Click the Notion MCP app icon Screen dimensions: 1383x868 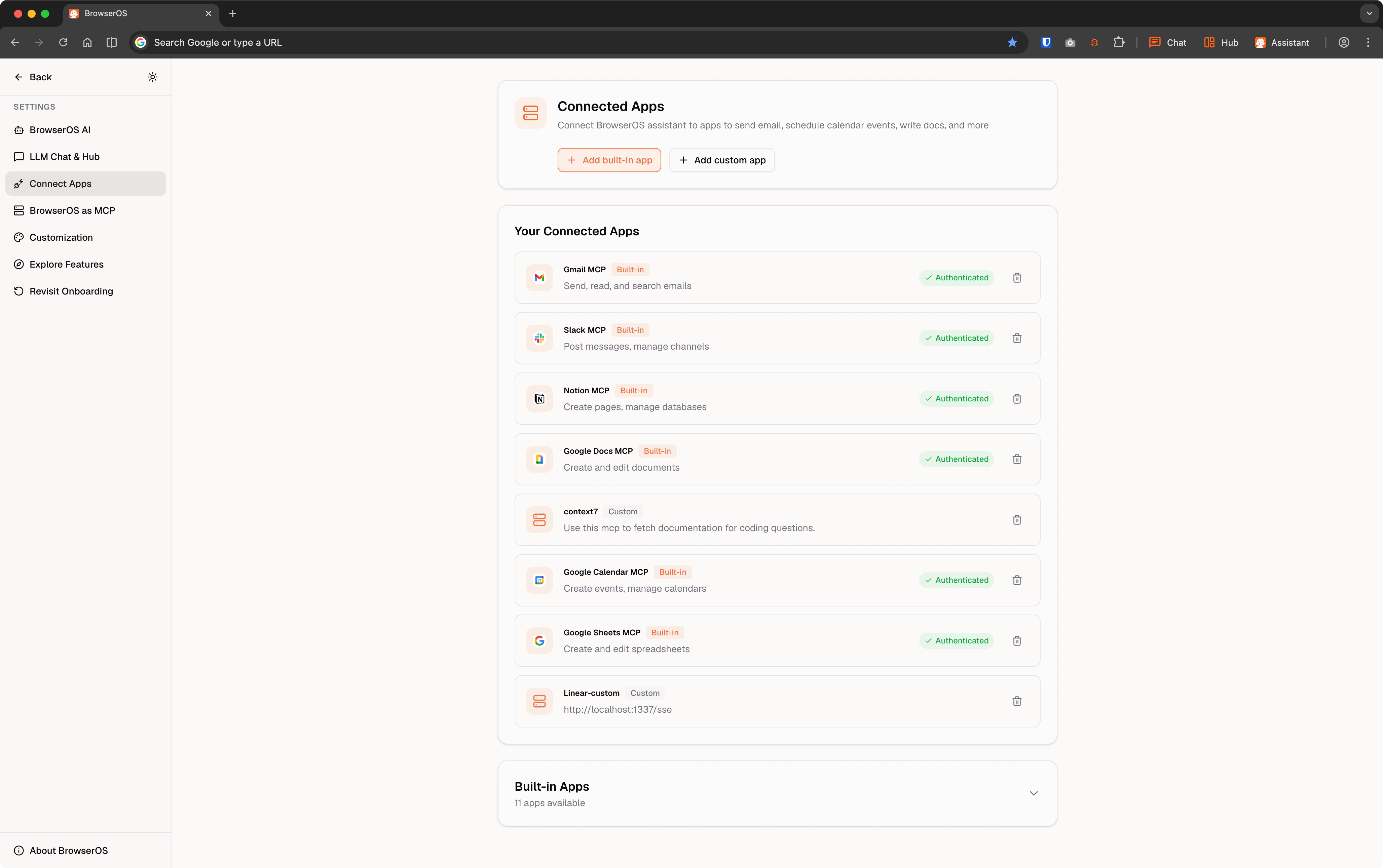539,398
